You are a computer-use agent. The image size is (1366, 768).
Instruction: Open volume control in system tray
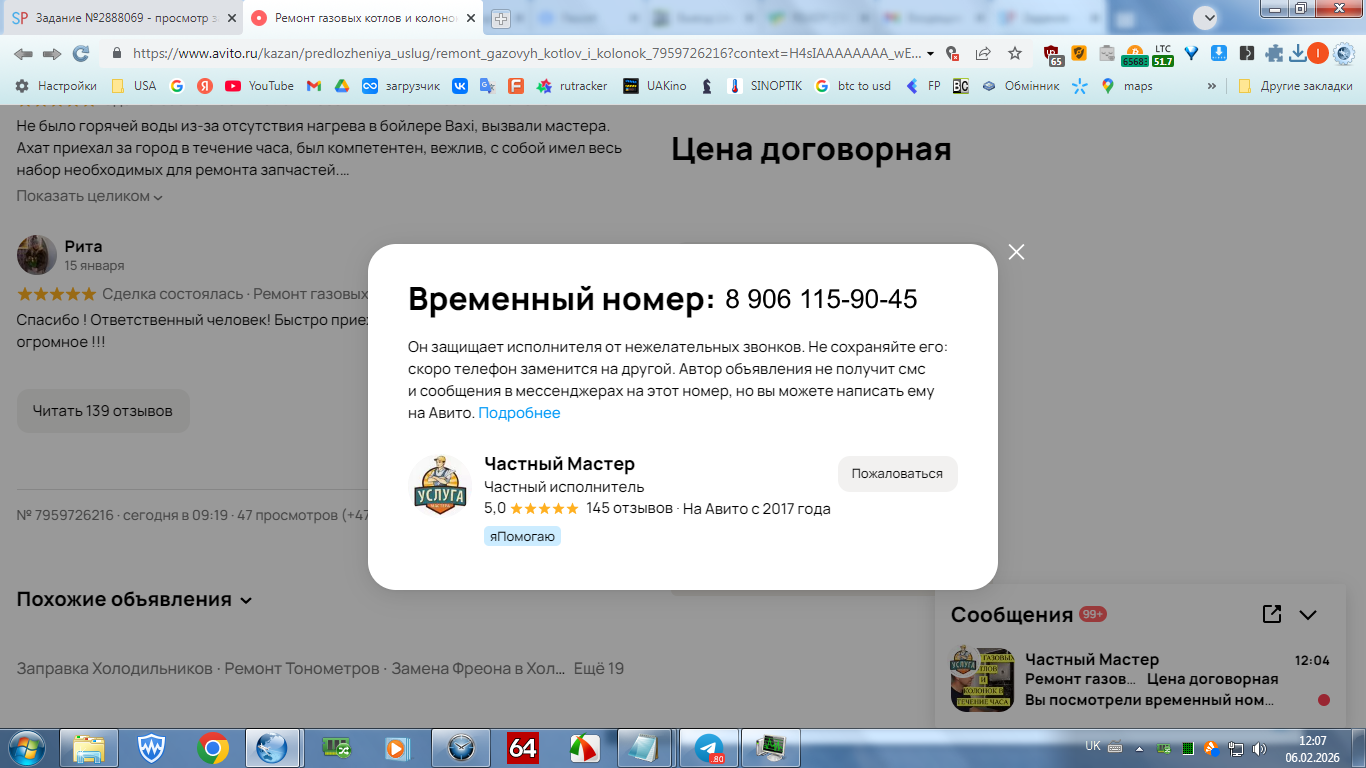[x=1259, y=748]
